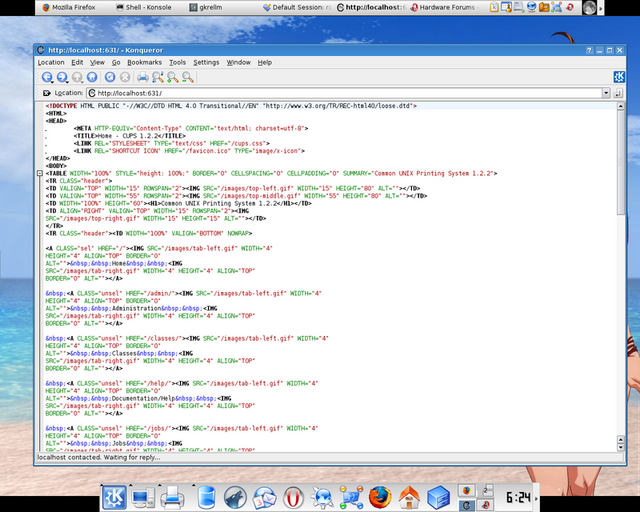Open the Settings menu
The height and width of the screenshot is (512, 640).
coord(206,62)
